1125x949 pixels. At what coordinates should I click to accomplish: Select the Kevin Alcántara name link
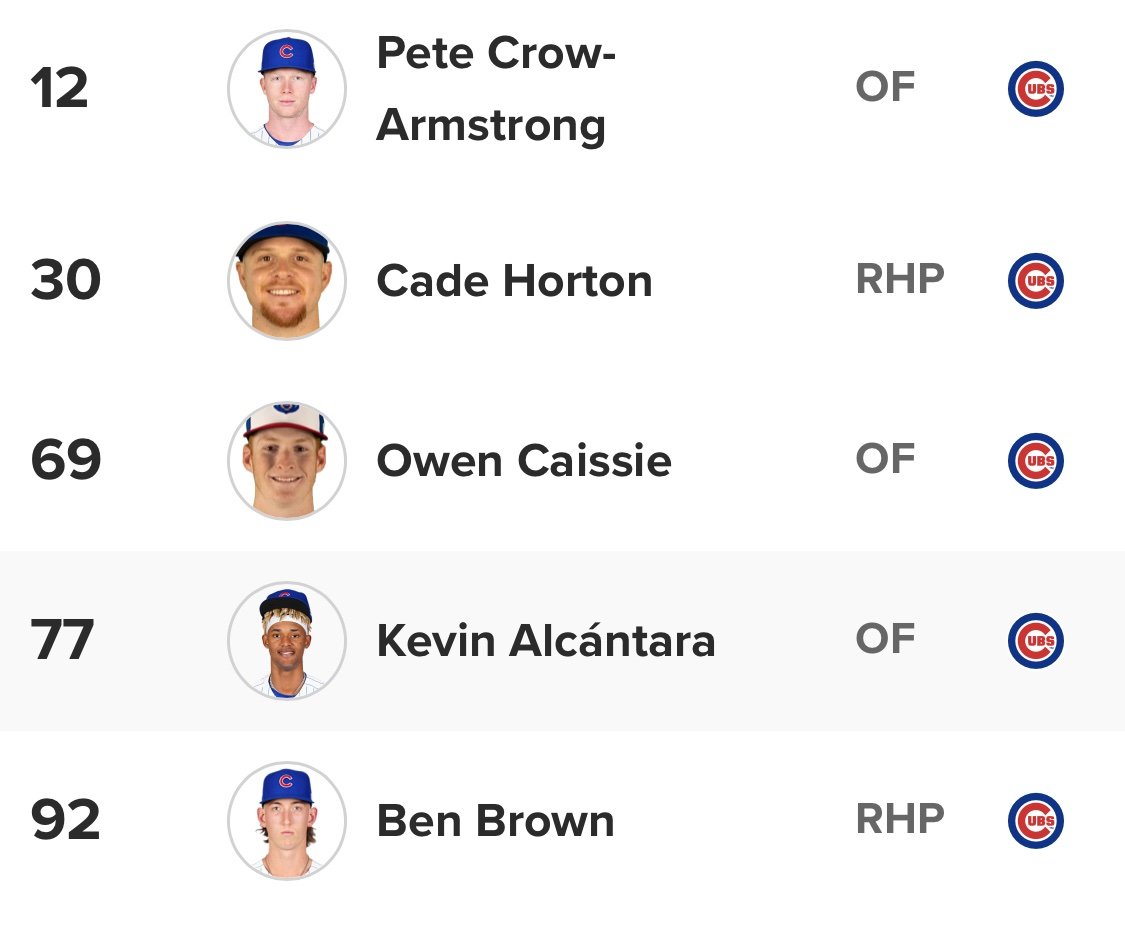(x=545, y=641)
